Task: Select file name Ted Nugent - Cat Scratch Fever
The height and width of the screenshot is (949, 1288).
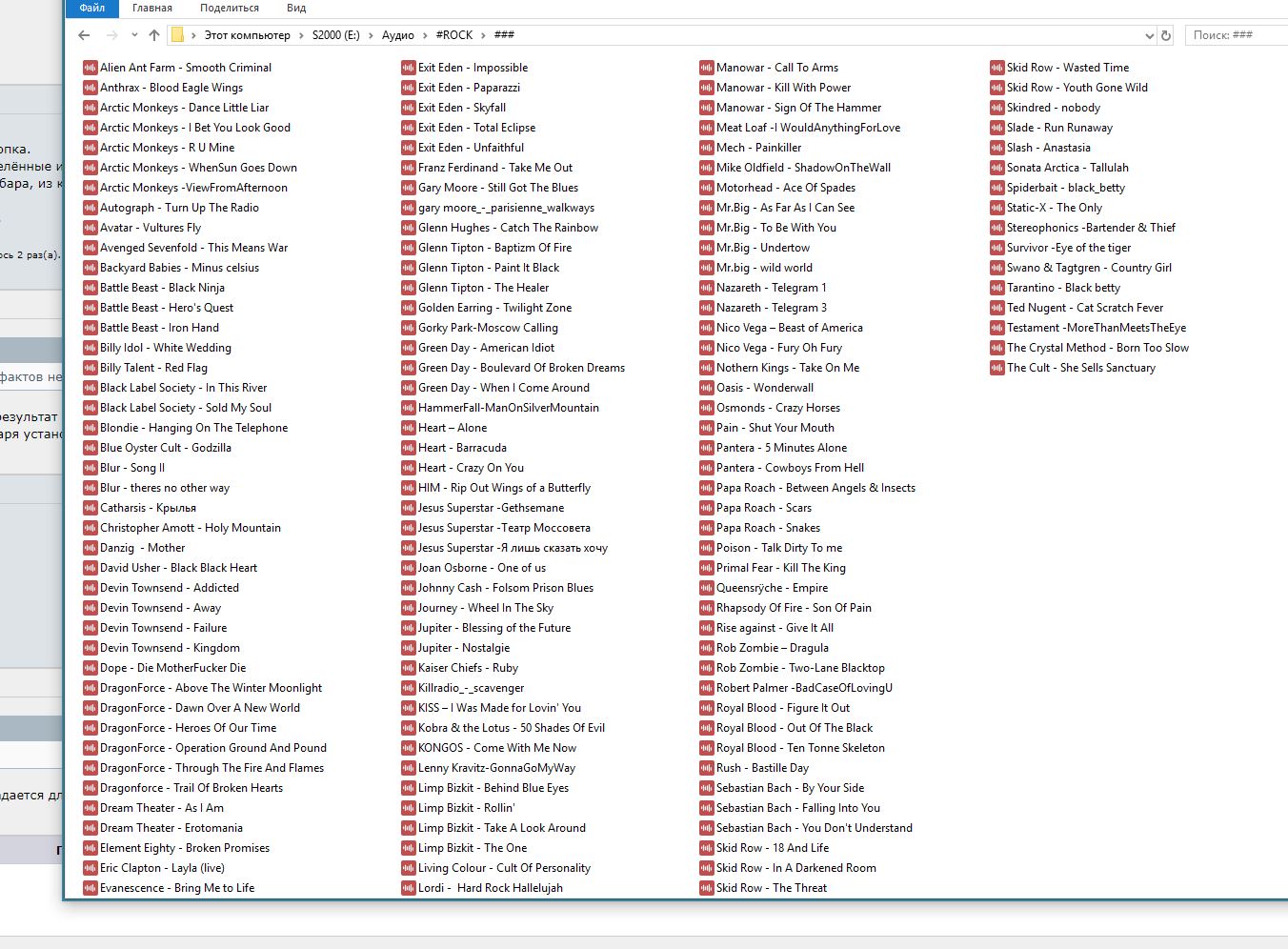Action: point(1085,308)
